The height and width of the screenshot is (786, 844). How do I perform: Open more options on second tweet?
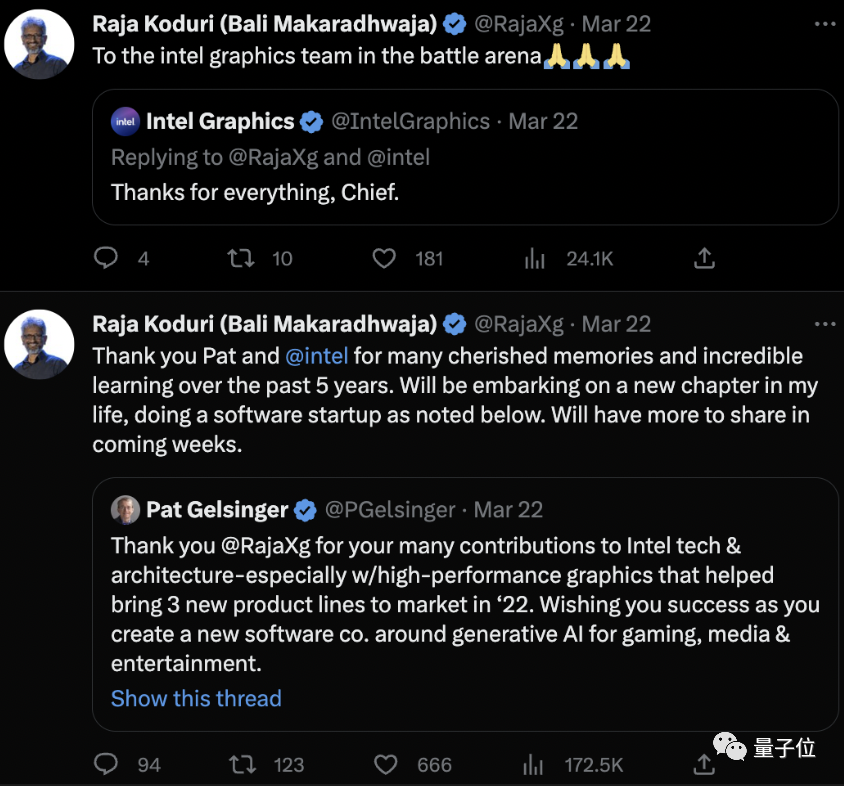click(x=824, y=324)
